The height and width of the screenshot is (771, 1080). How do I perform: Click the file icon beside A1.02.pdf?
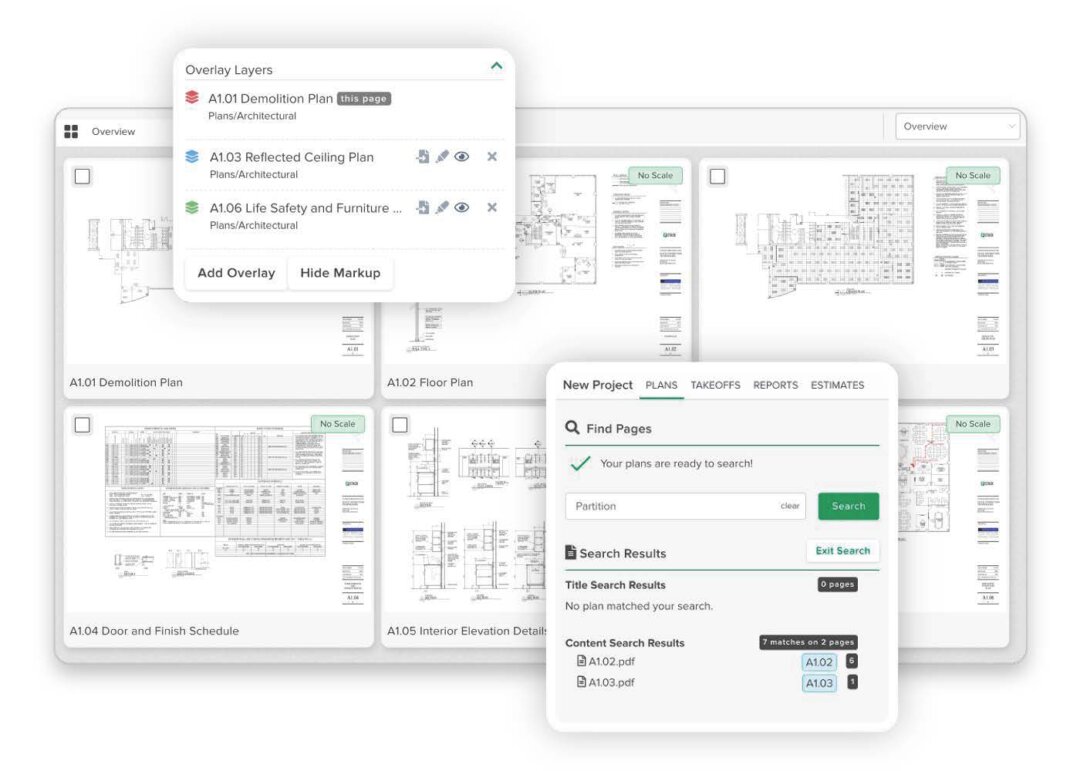click(583, 661)
